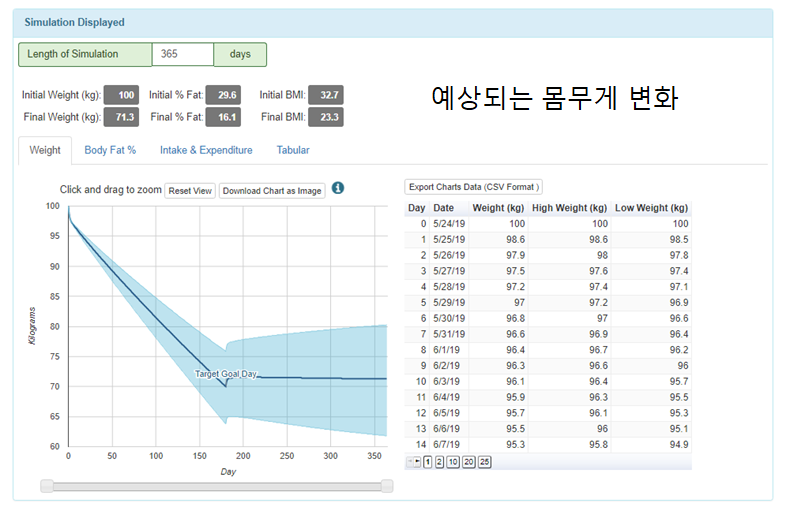Image resolution: width=786 pixels, height=517 pixels.
Task: Open the Body Fat % tab
Action: (x=110, y=150)
